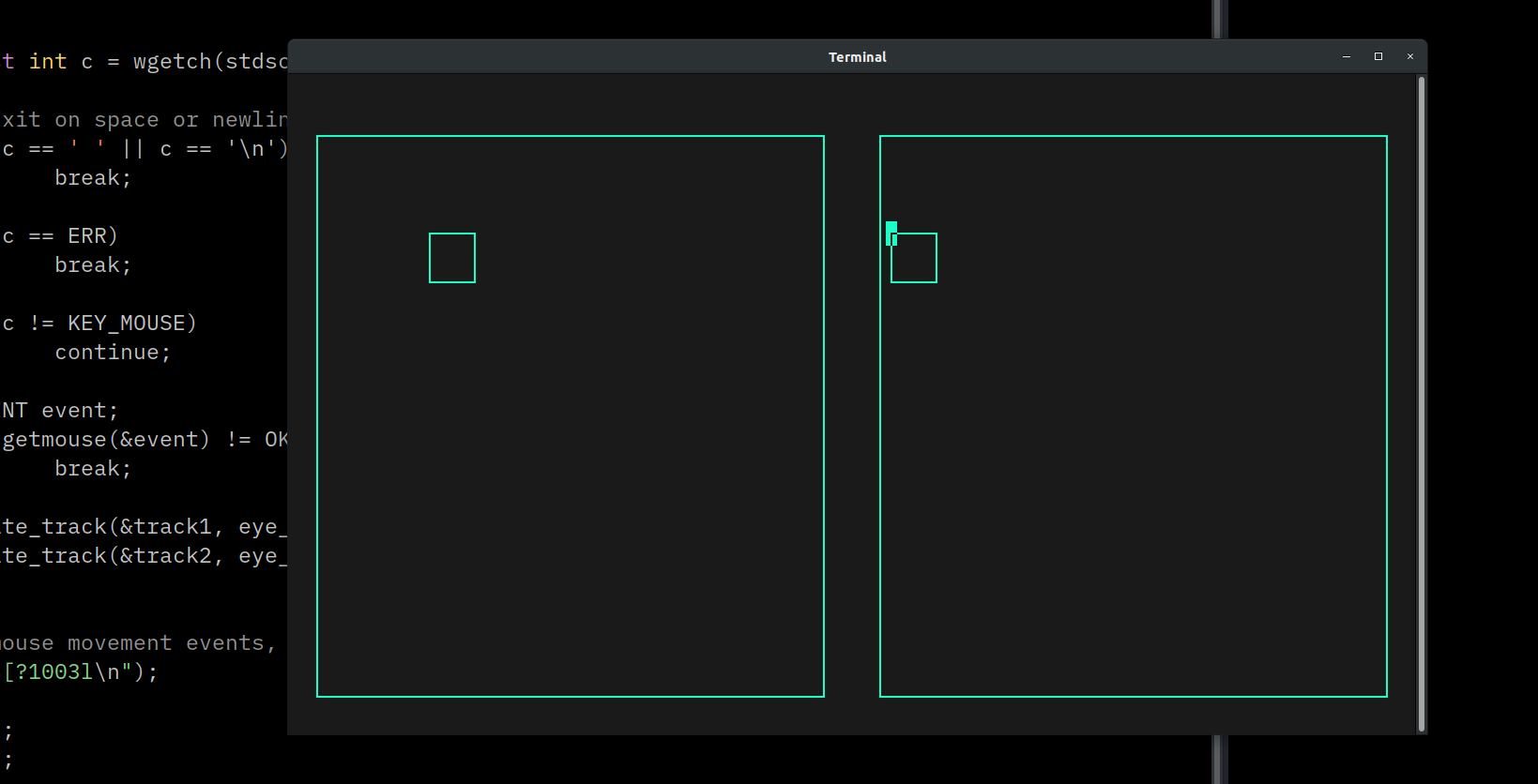Click the small square in left panel

click(x=452, y=258)
